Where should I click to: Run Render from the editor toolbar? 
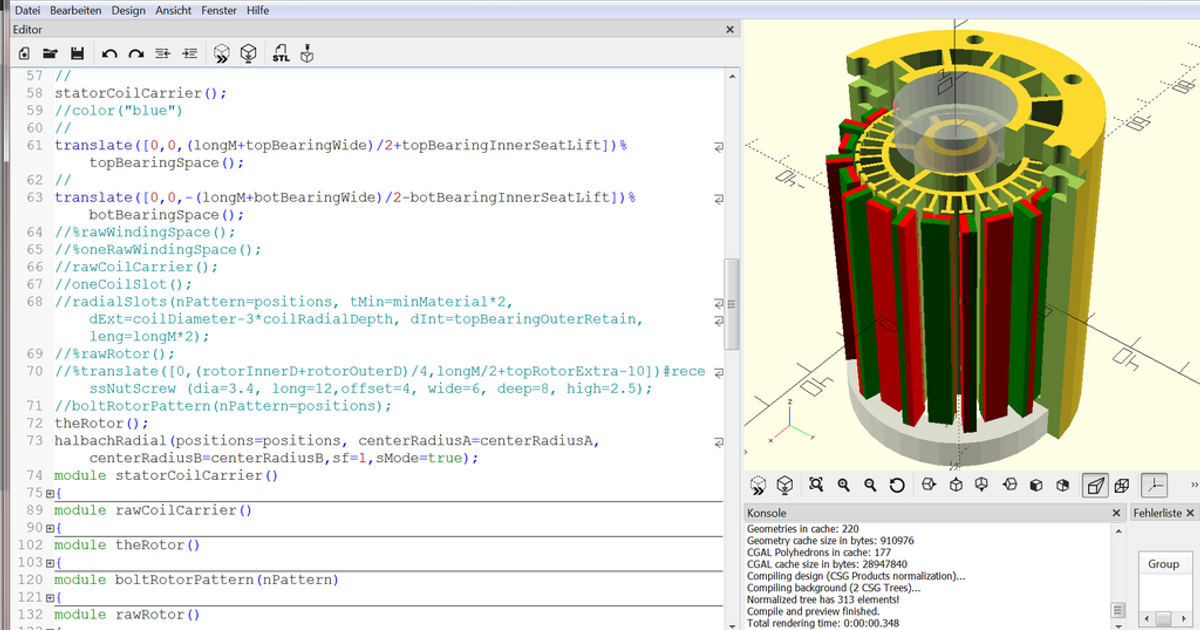point(249,54)
